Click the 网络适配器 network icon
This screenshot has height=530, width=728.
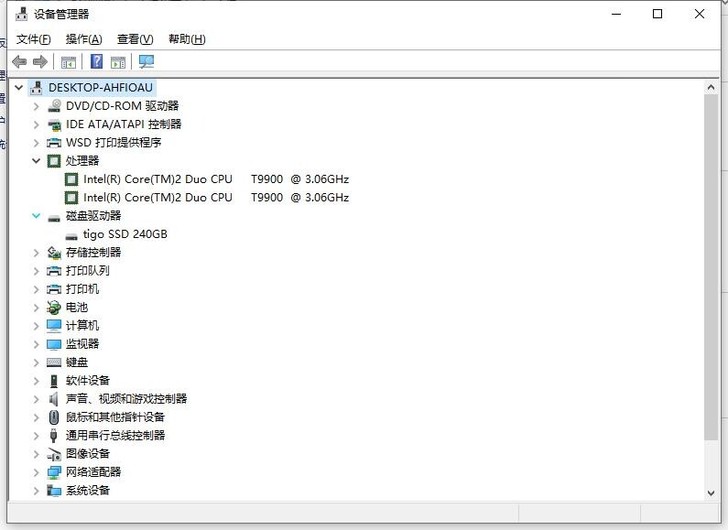(x=54, y=472)
